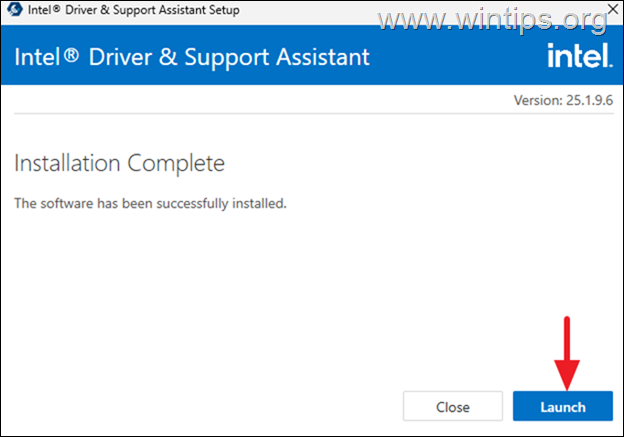
Task: Close the setup window with the X
Action: (613, 9)
